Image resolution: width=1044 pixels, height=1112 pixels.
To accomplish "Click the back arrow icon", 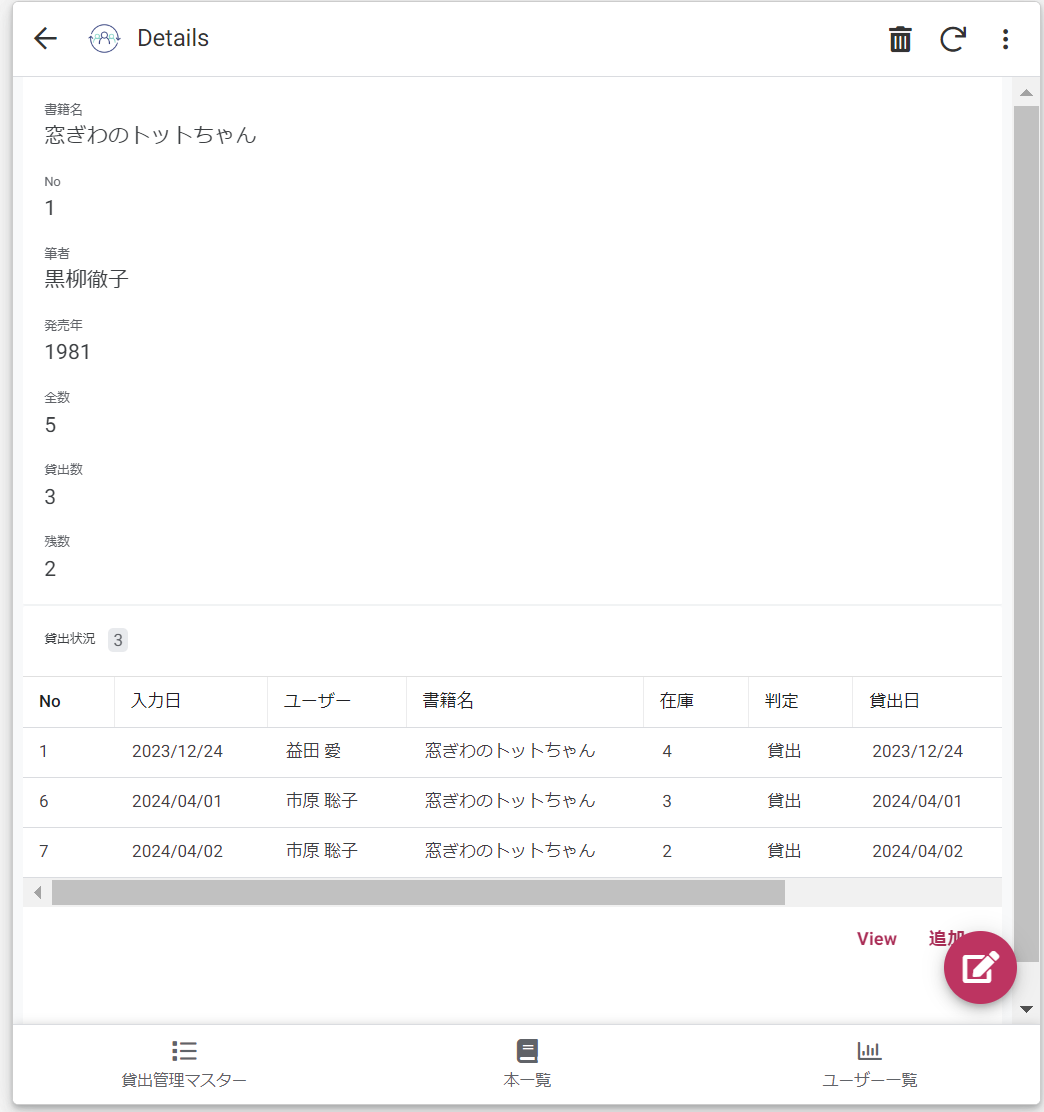I will click(46, 39).
